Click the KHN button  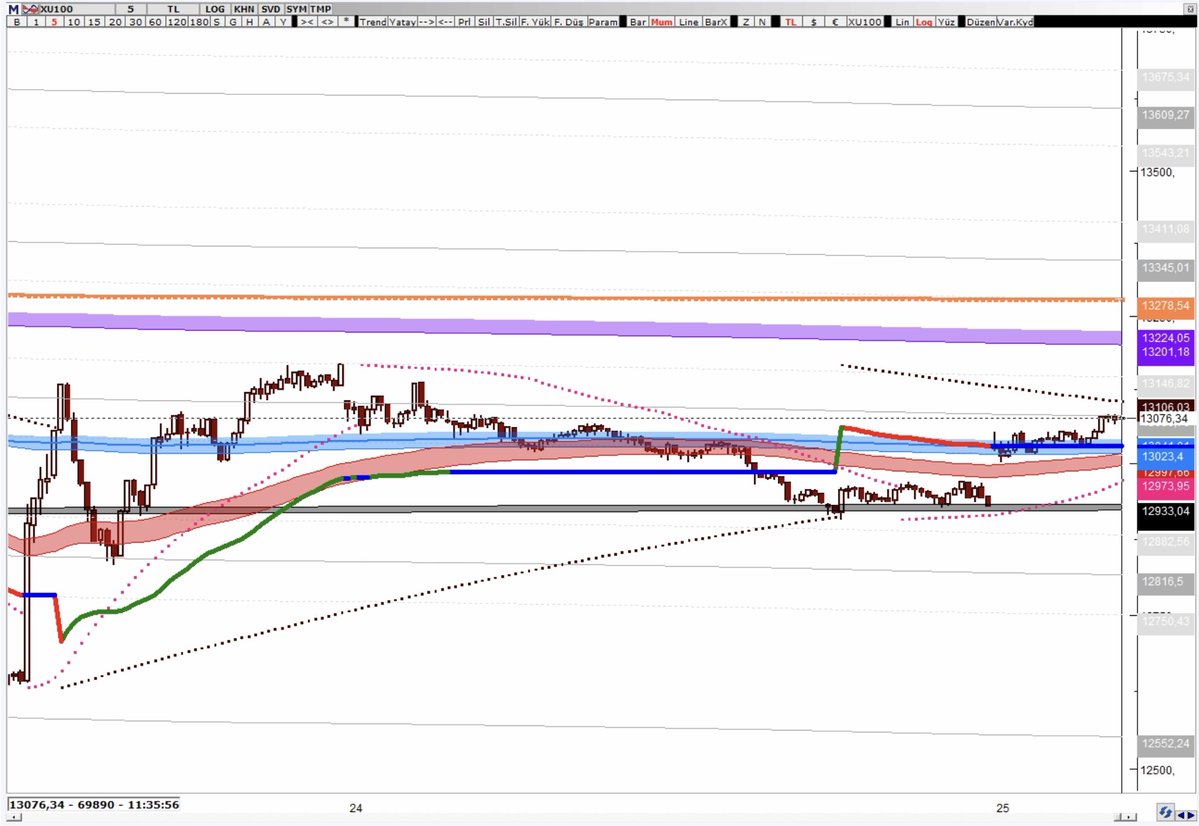coord(245,9)
